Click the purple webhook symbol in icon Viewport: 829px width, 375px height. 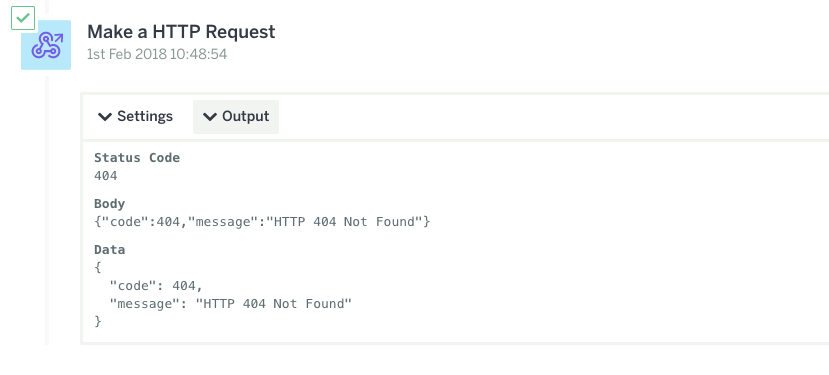tap(47, 45)
